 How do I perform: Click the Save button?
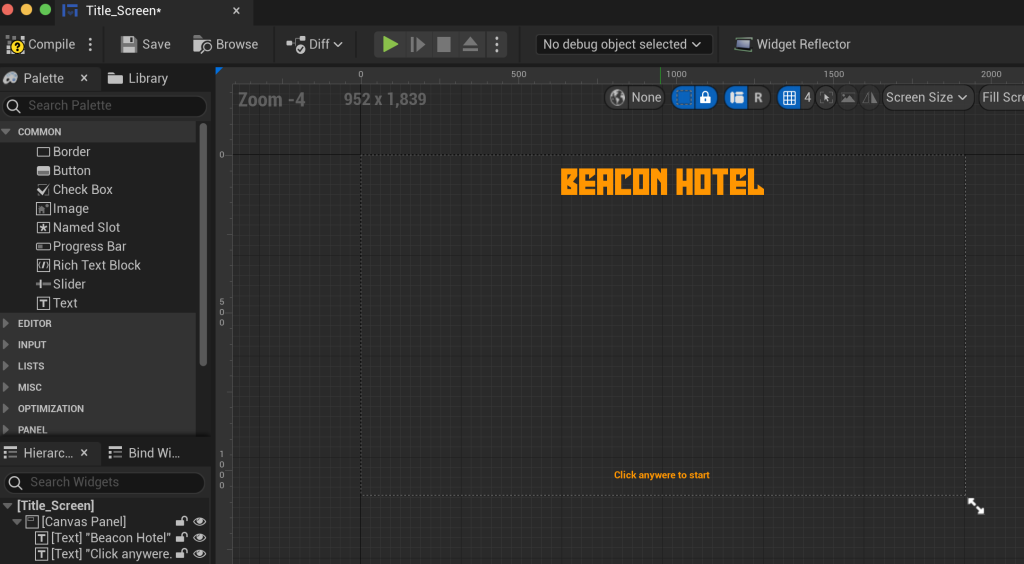click(x=146, y=44)
